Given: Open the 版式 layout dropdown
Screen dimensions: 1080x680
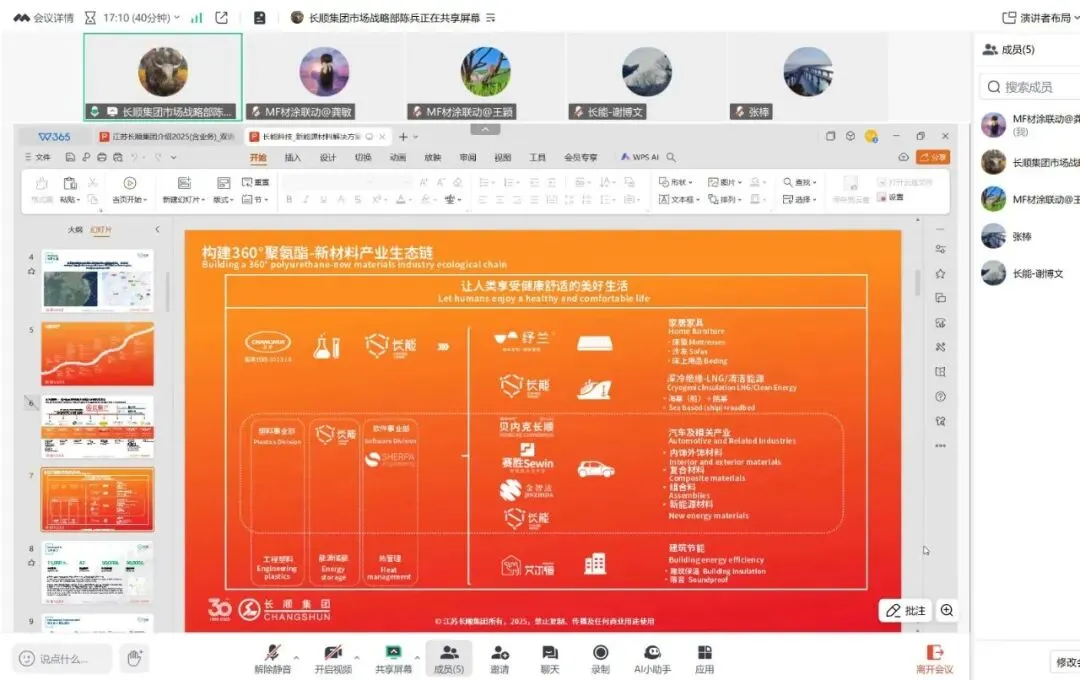Looking at the screenshot, I should click(x=223, y=200).
